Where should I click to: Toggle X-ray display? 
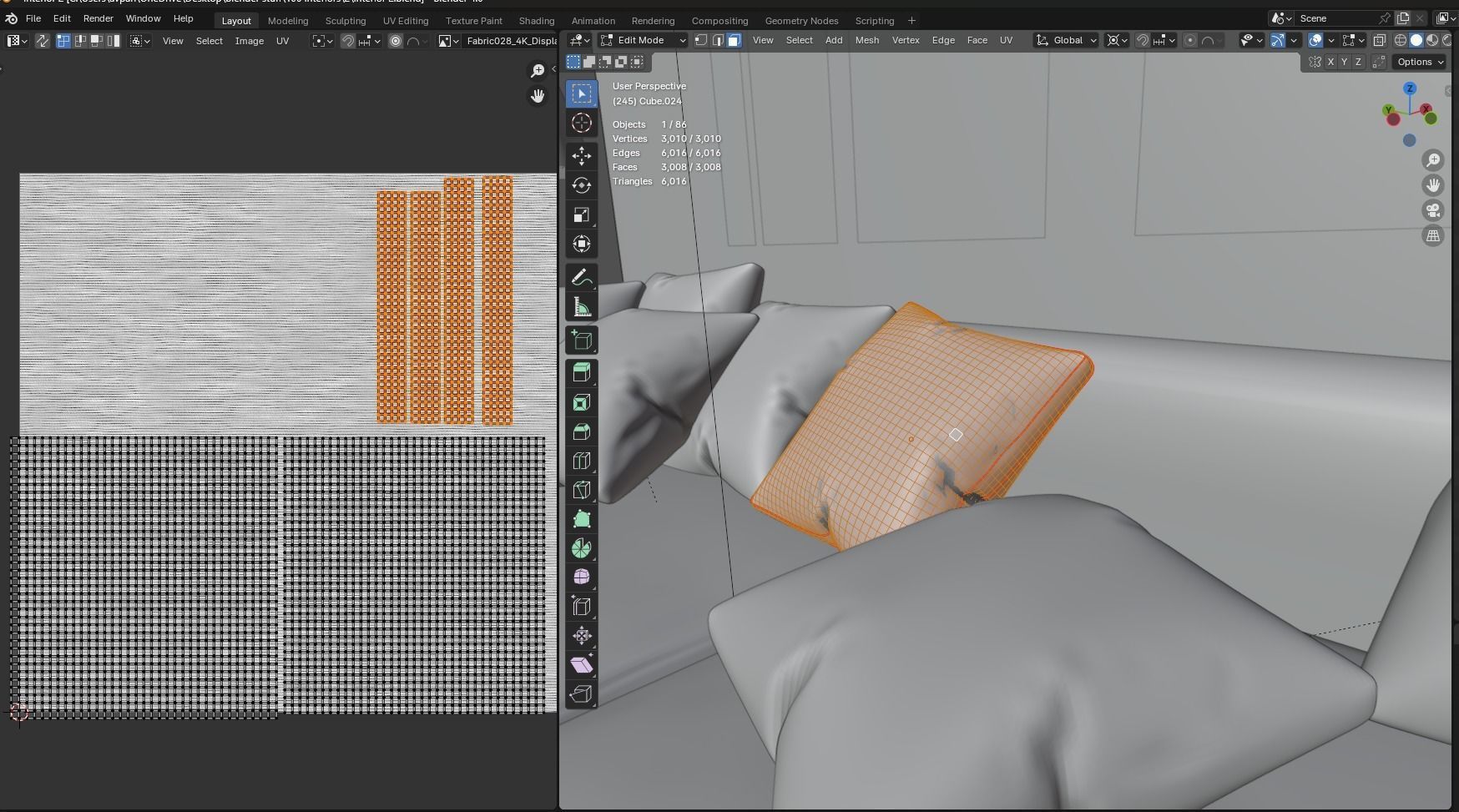pyautogui.click(x=1380, y=40)
